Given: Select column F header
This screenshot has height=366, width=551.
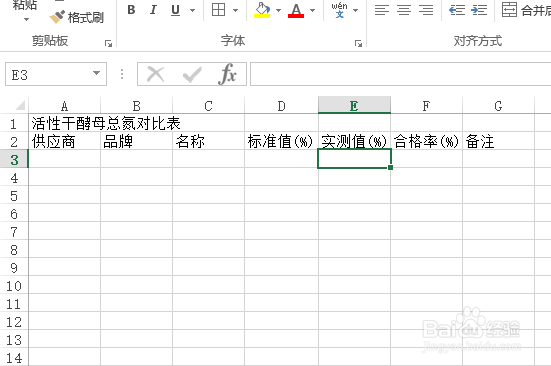Looking at the screenshot, I should (426, 106).
